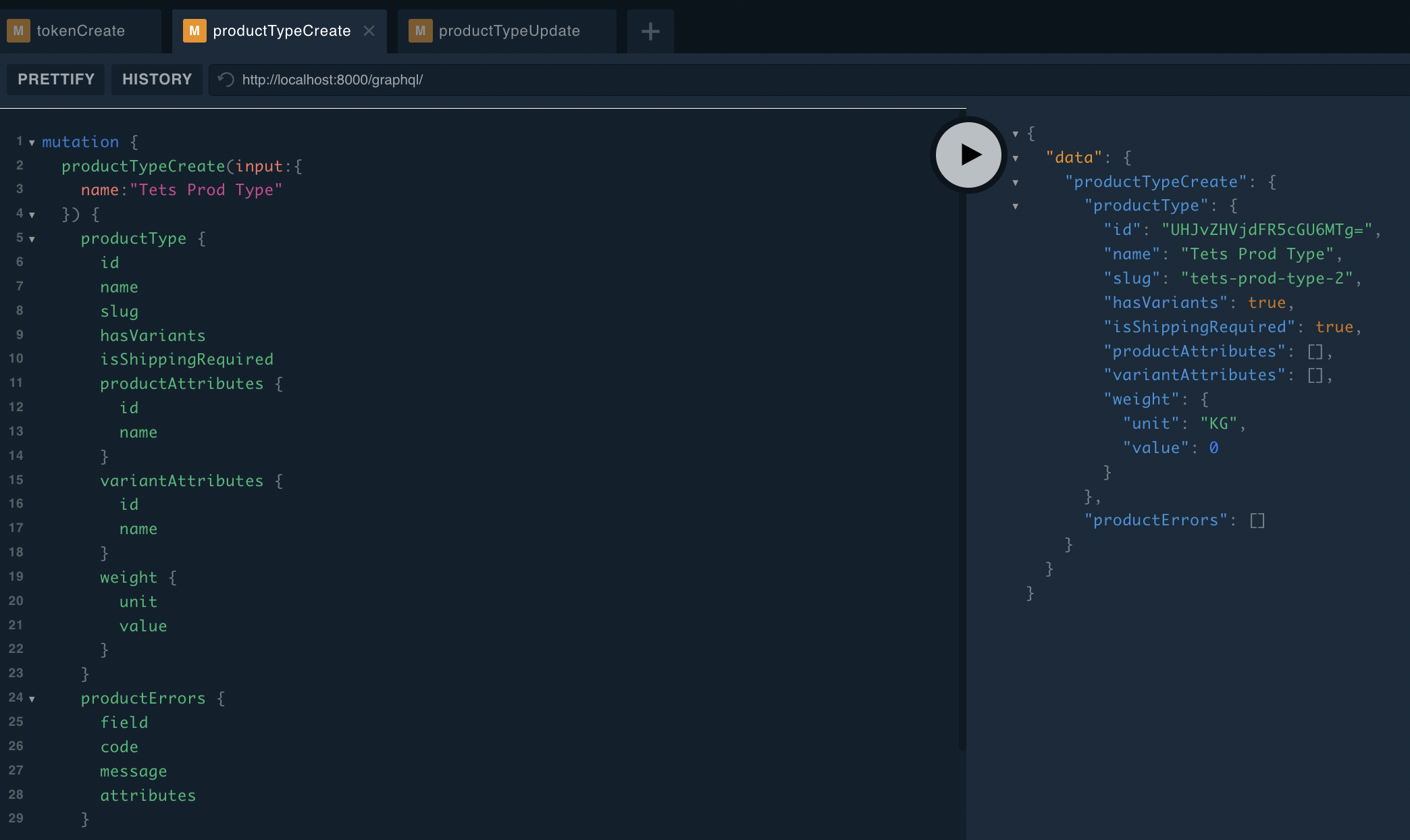Collapse the productType selection on line 5
The height and width of the screenshot is (840, 1410).
[32, 238]
